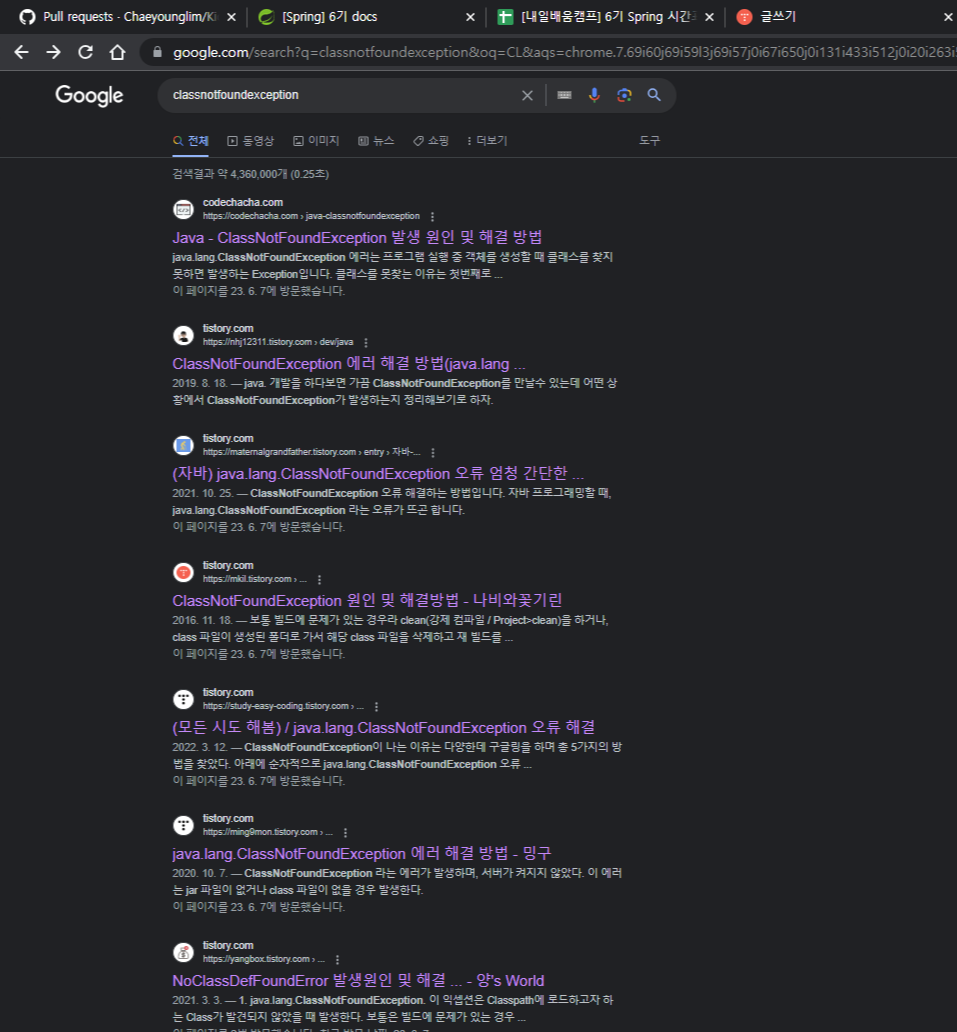Image resolution: width=957 pixels, height=1032 pixels.
Task: Switch to the 쇼핑 shopping tab
Action: pyautogui.click(x=431, y=141)
